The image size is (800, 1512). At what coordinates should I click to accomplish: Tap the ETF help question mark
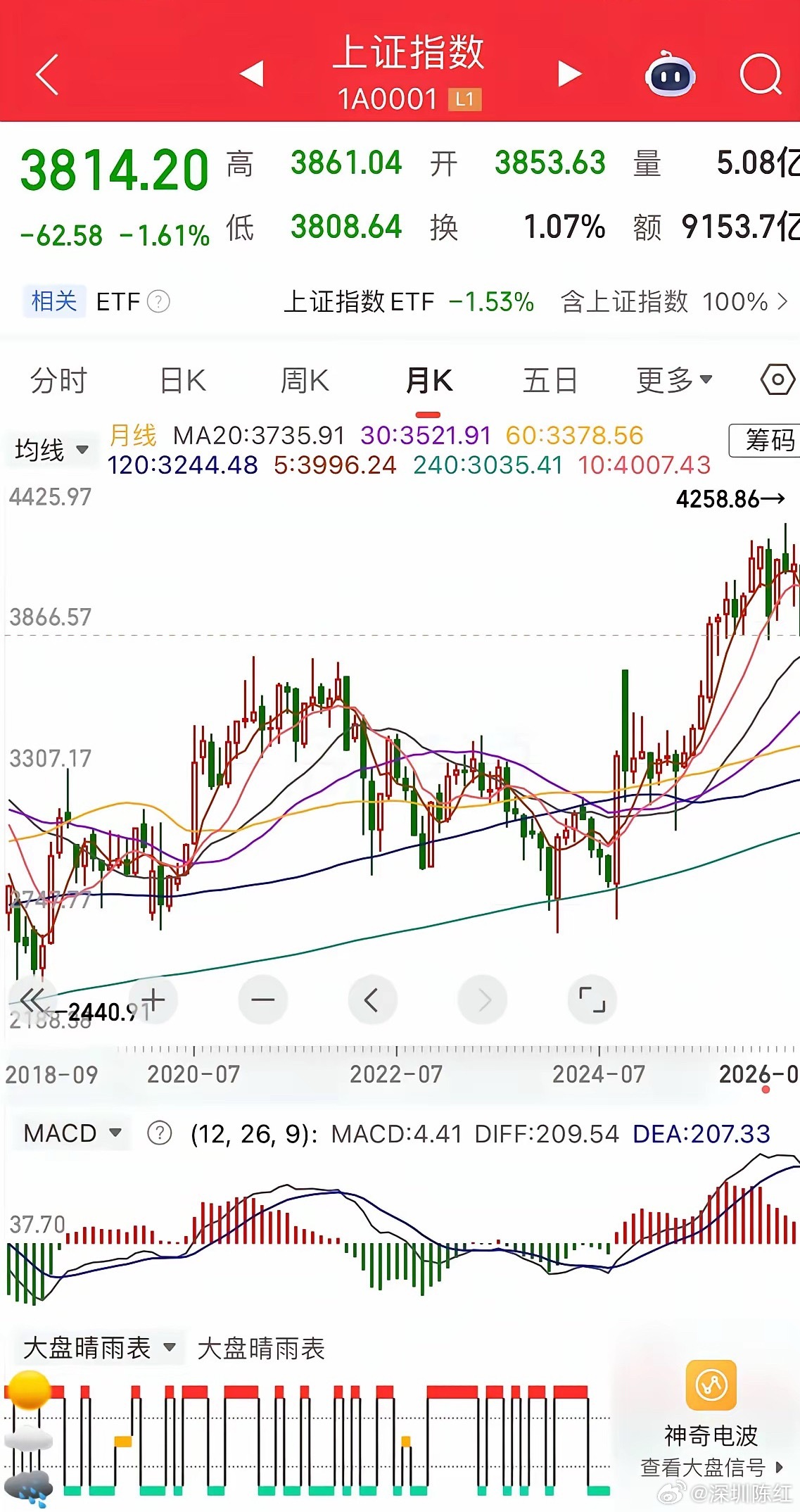click(x=159, y=302)
